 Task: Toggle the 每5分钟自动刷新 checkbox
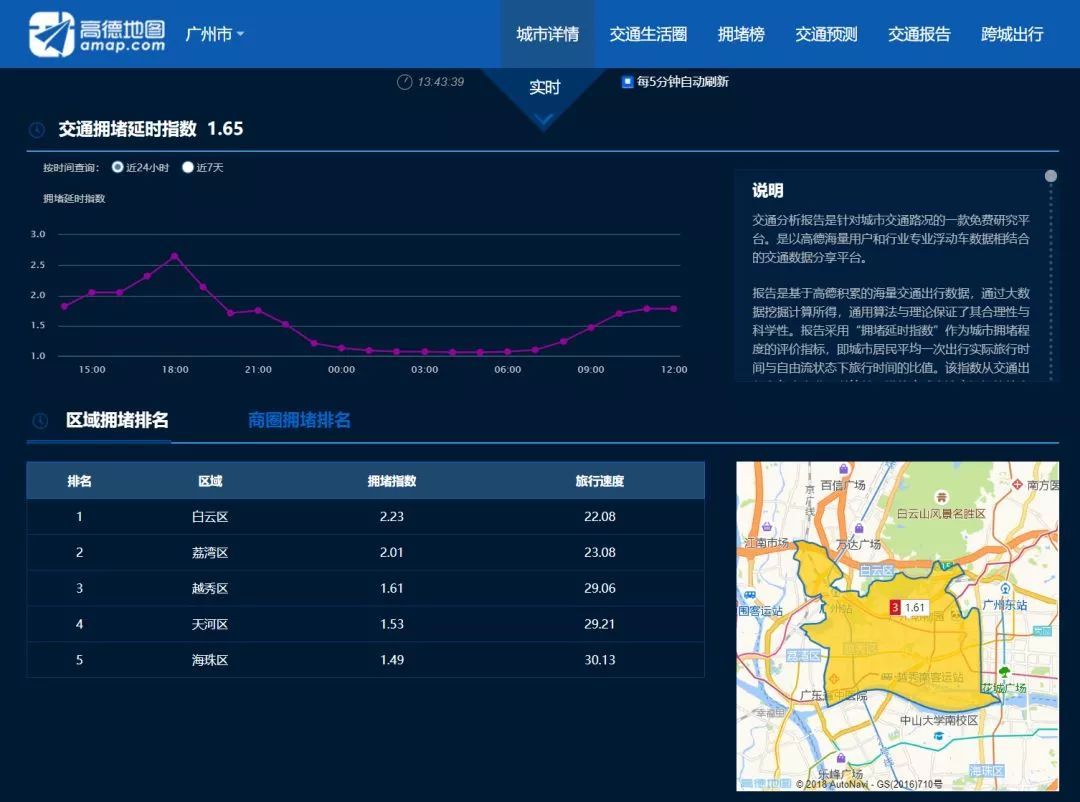point(627,82)
